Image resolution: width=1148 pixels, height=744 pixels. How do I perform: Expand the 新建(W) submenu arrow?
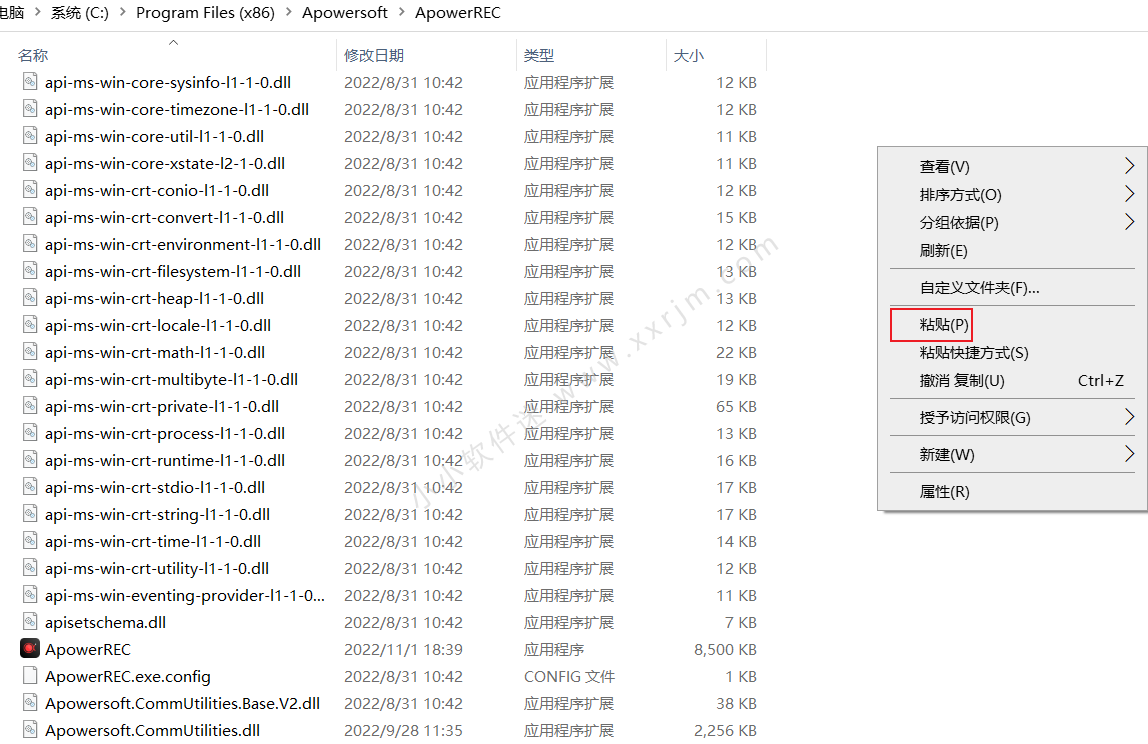(x=1129, y=454)
